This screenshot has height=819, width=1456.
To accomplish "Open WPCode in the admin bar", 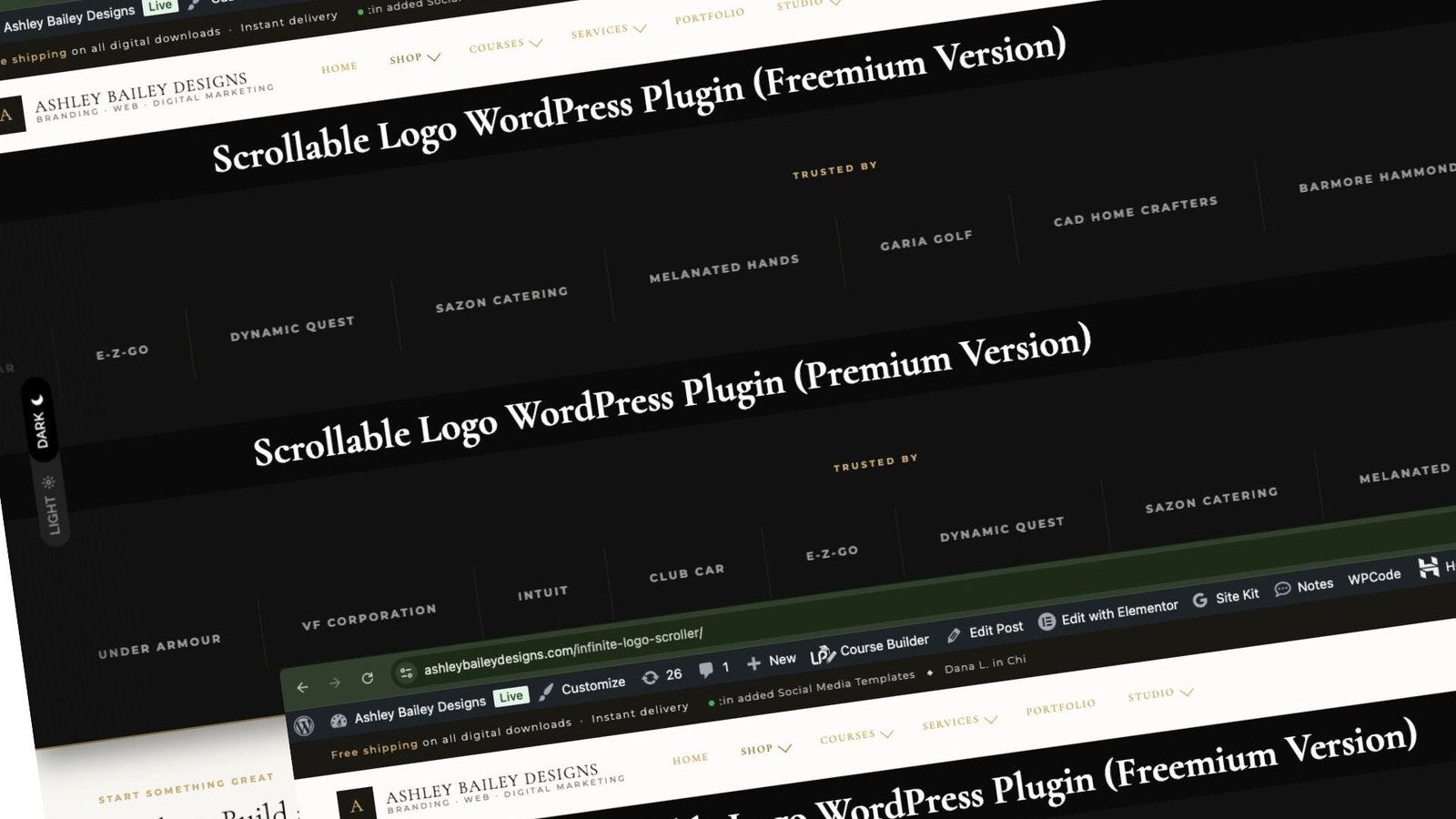I will click(x=1374, y=577).
